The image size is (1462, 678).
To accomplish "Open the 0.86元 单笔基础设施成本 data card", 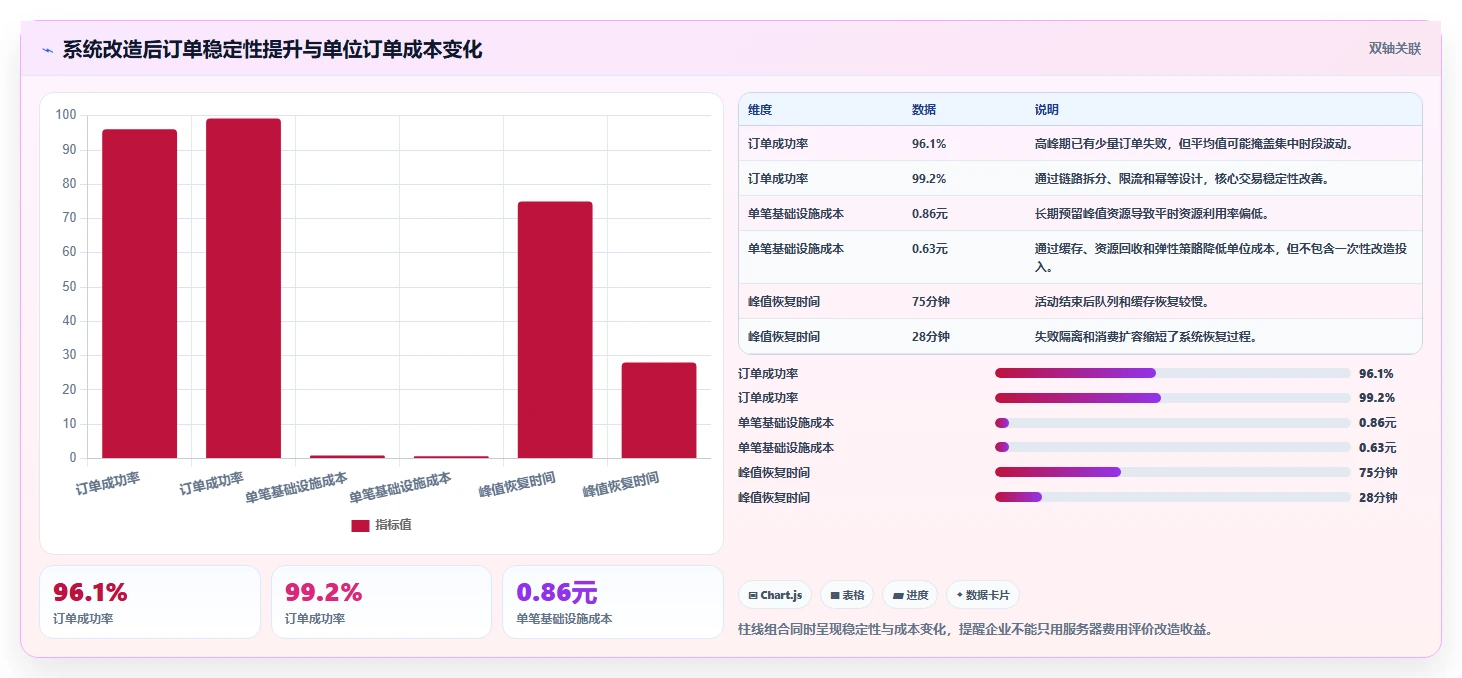I will point(612,602).
